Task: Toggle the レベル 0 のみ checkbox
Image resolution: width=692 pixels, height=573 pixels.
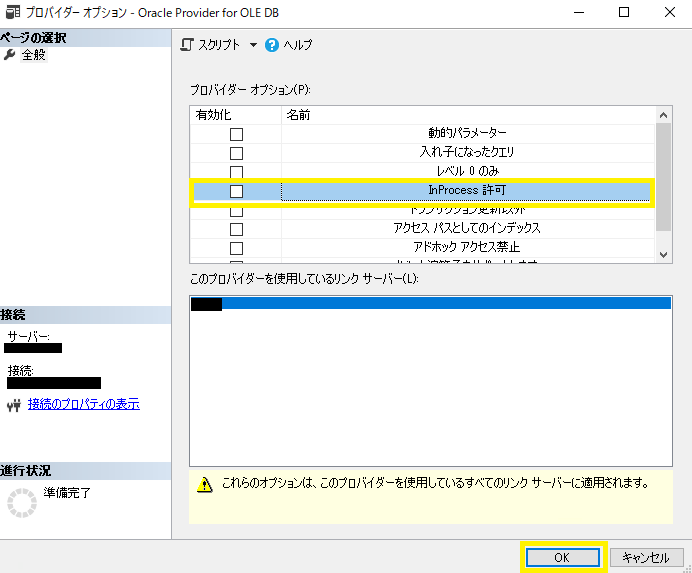Action: [x=237, y=172]
